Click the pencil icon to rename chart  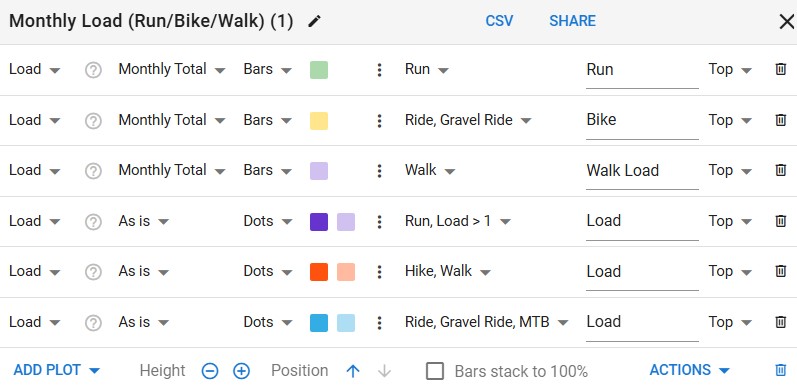point(315,21)
